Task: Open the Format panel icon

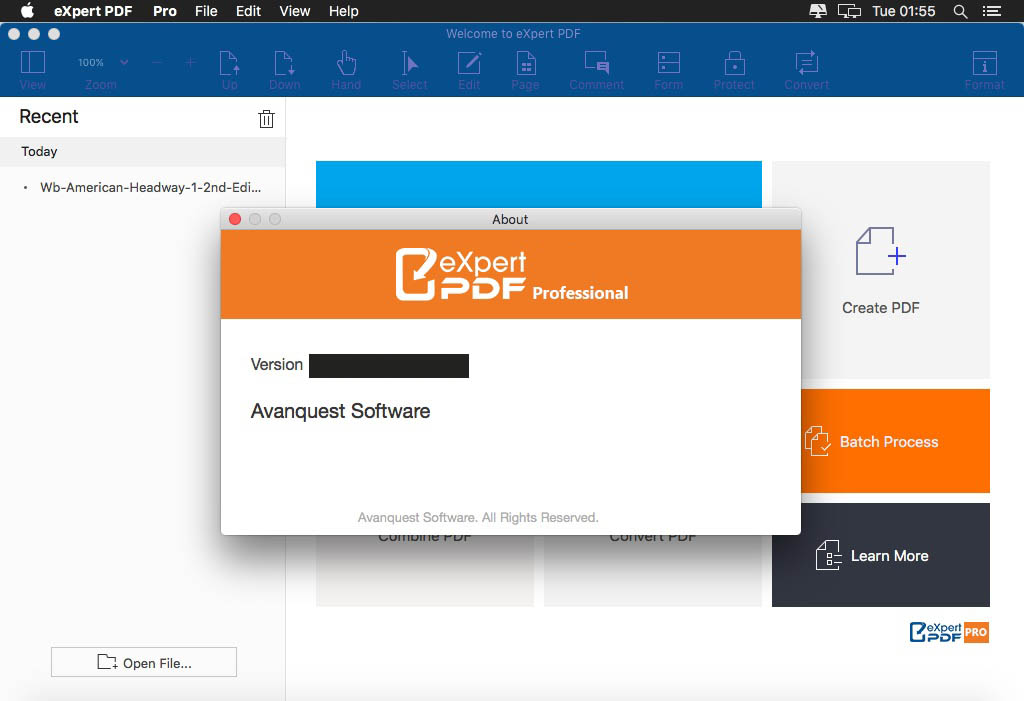Action: [x=984, y=63]
